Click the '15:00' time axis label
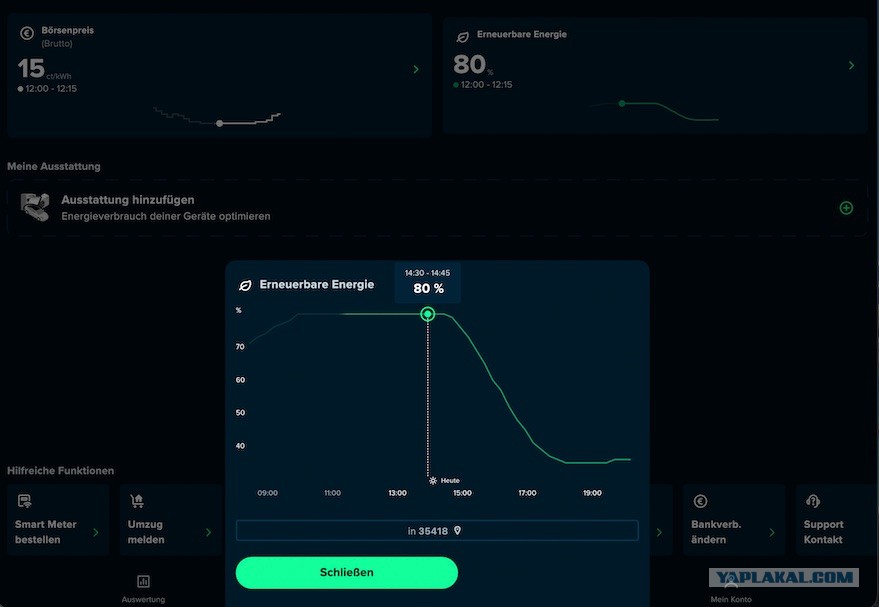Image resolution: width=879 pixels, height=607 pixels. tap(462, 493)
